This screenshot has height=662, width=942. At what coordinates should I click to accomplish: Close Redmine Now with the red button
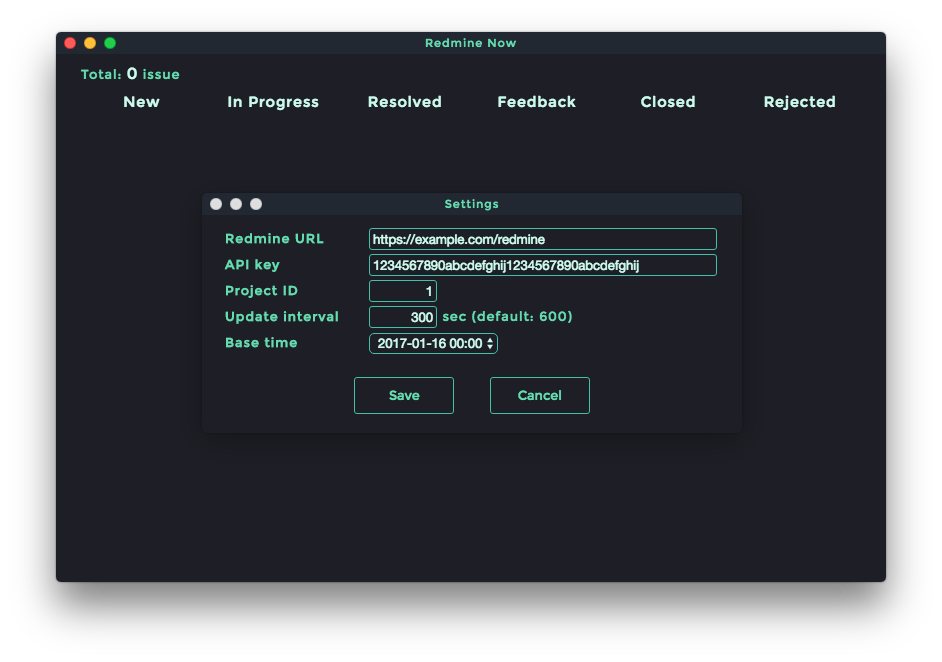click(x=70, y=43)
